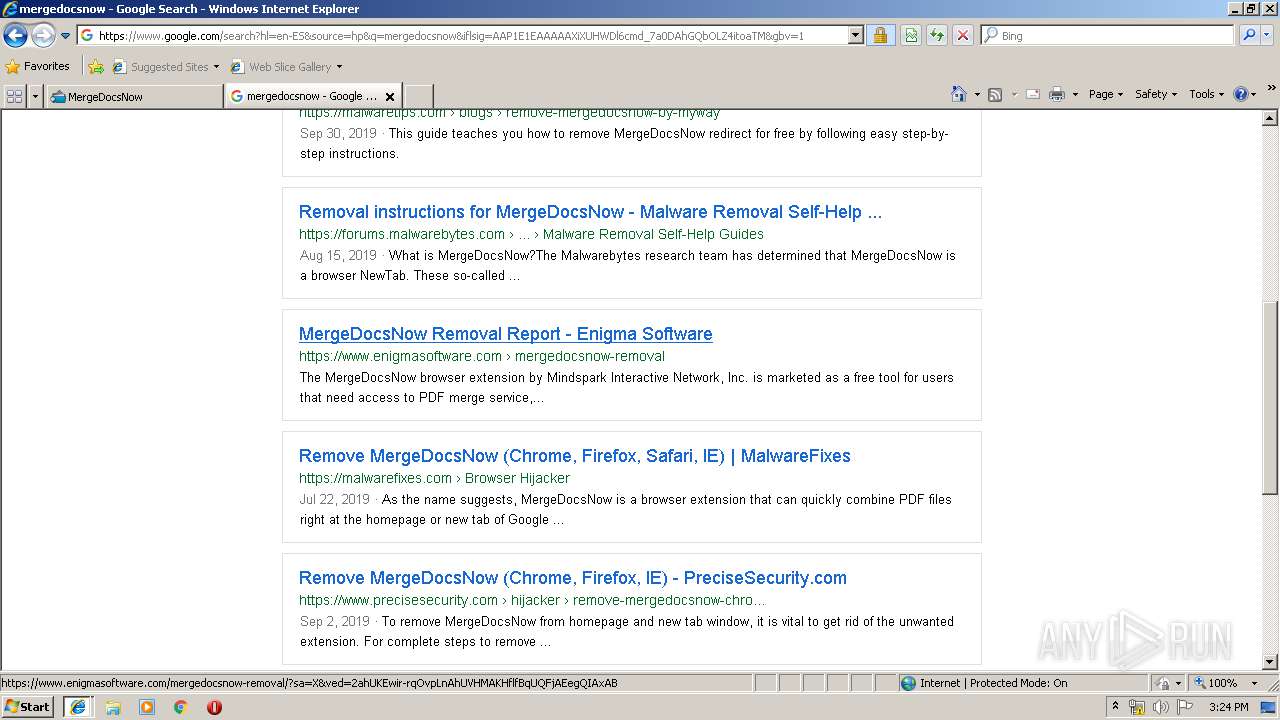The height and width of the screenshot is (720, 1280).
Task: Click the address bar URL field
Action: [462, 35]
